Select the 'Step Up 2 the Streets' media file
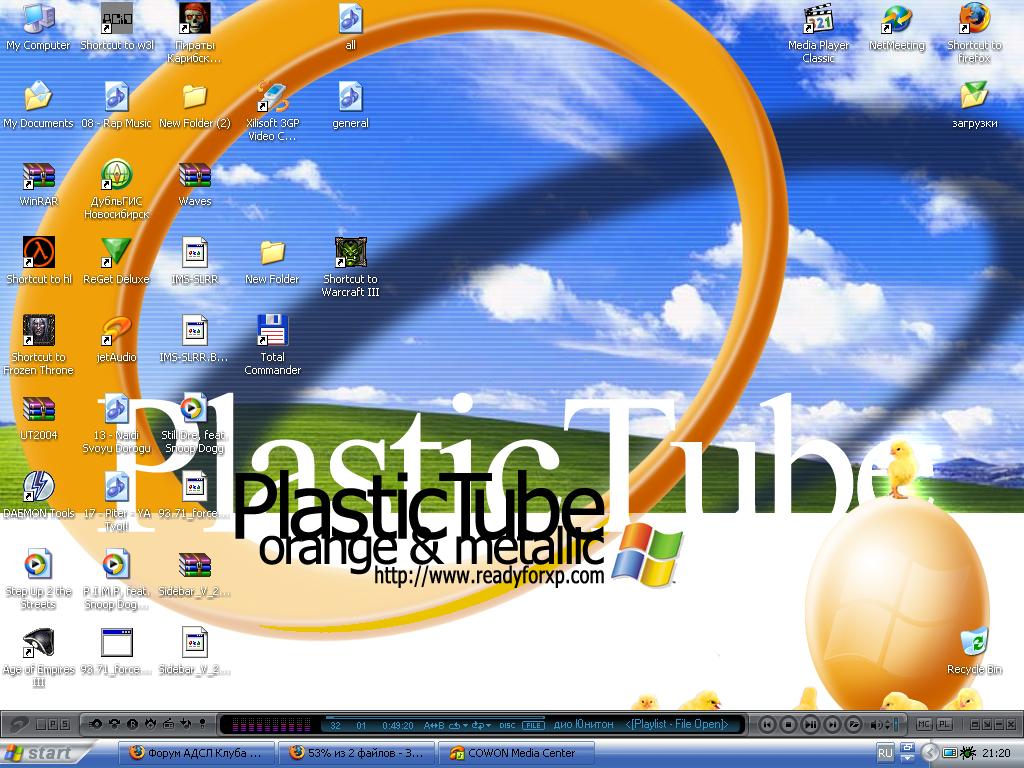Viewport: 1024px width, 768px height. click(39, 580)
